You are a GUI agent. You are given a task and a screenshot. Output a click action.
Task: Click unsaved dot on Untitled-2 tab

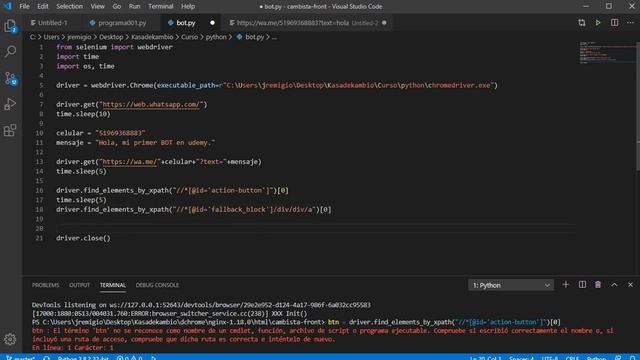coord(384,23)
